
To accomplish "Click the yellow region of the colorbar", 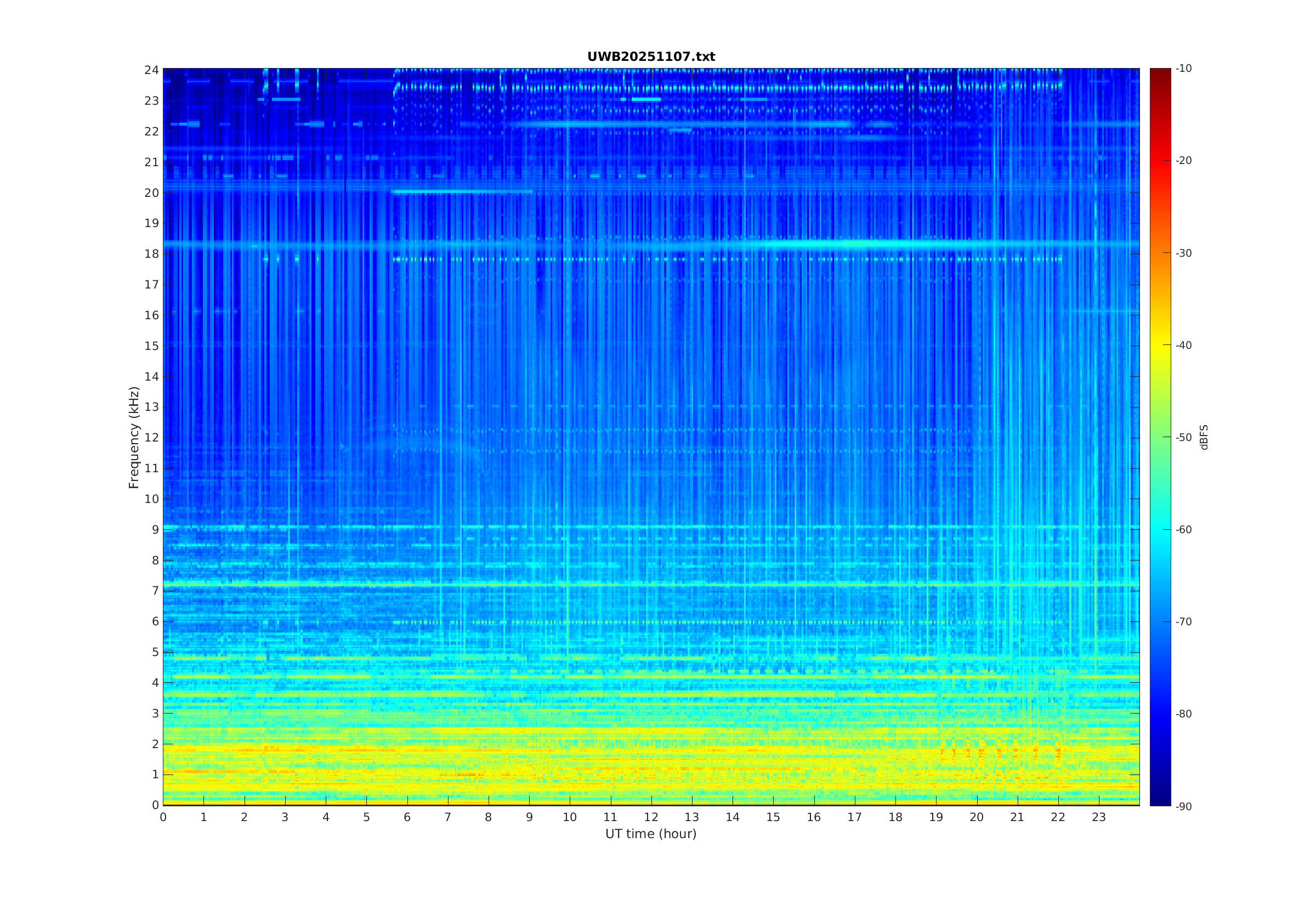I will pyautogui.click(x=1160, y=346).
